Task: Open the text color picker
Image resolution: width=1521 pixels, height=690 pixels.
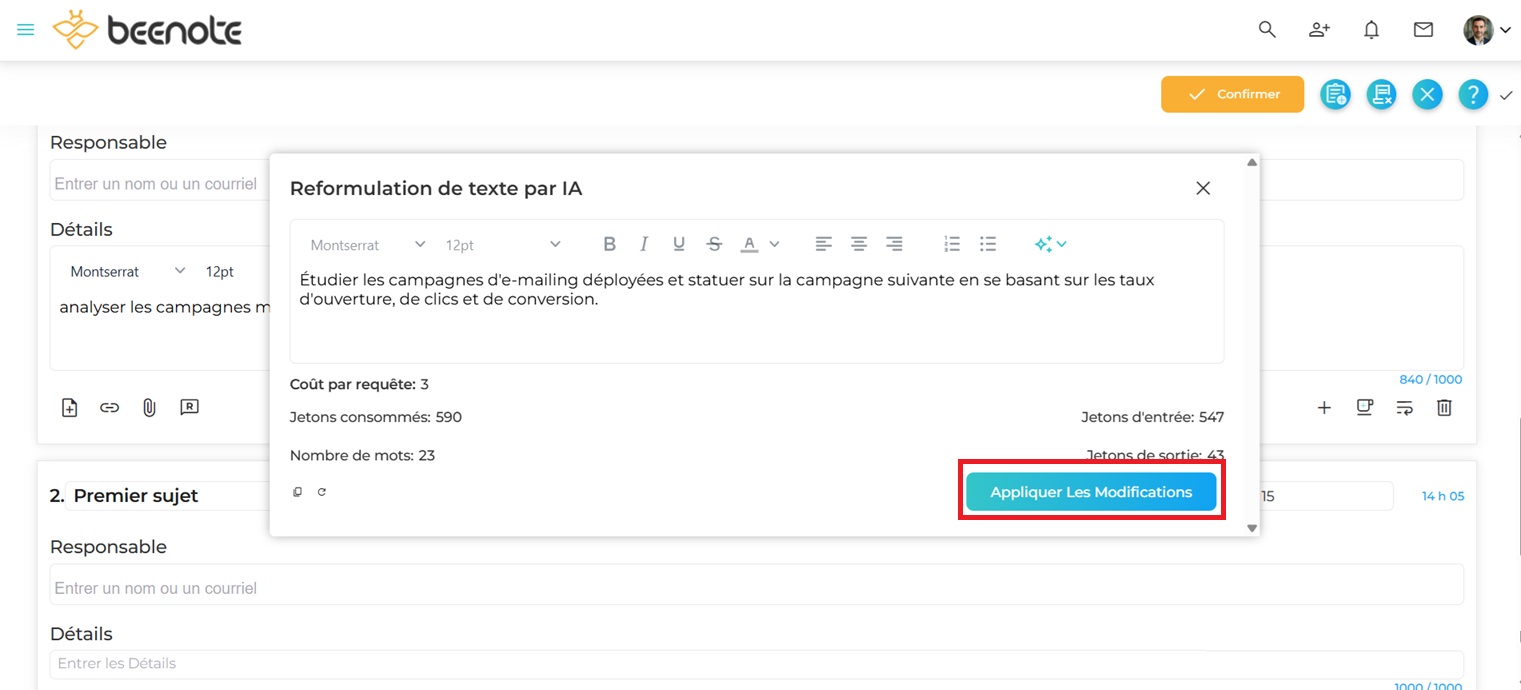Action: point(759,244)
